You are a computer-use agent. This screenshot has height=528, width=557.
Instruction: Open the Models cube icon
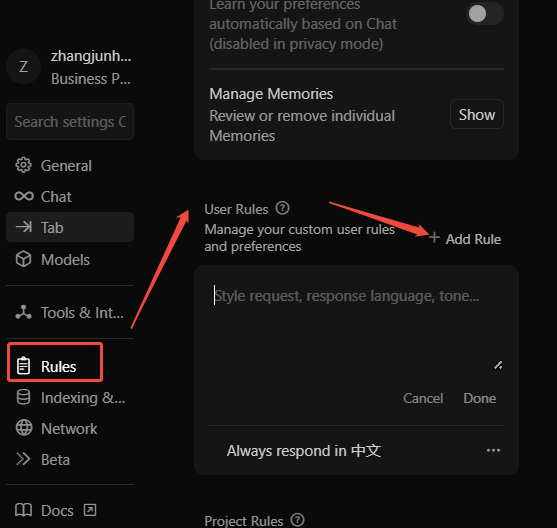click(23, 259)
